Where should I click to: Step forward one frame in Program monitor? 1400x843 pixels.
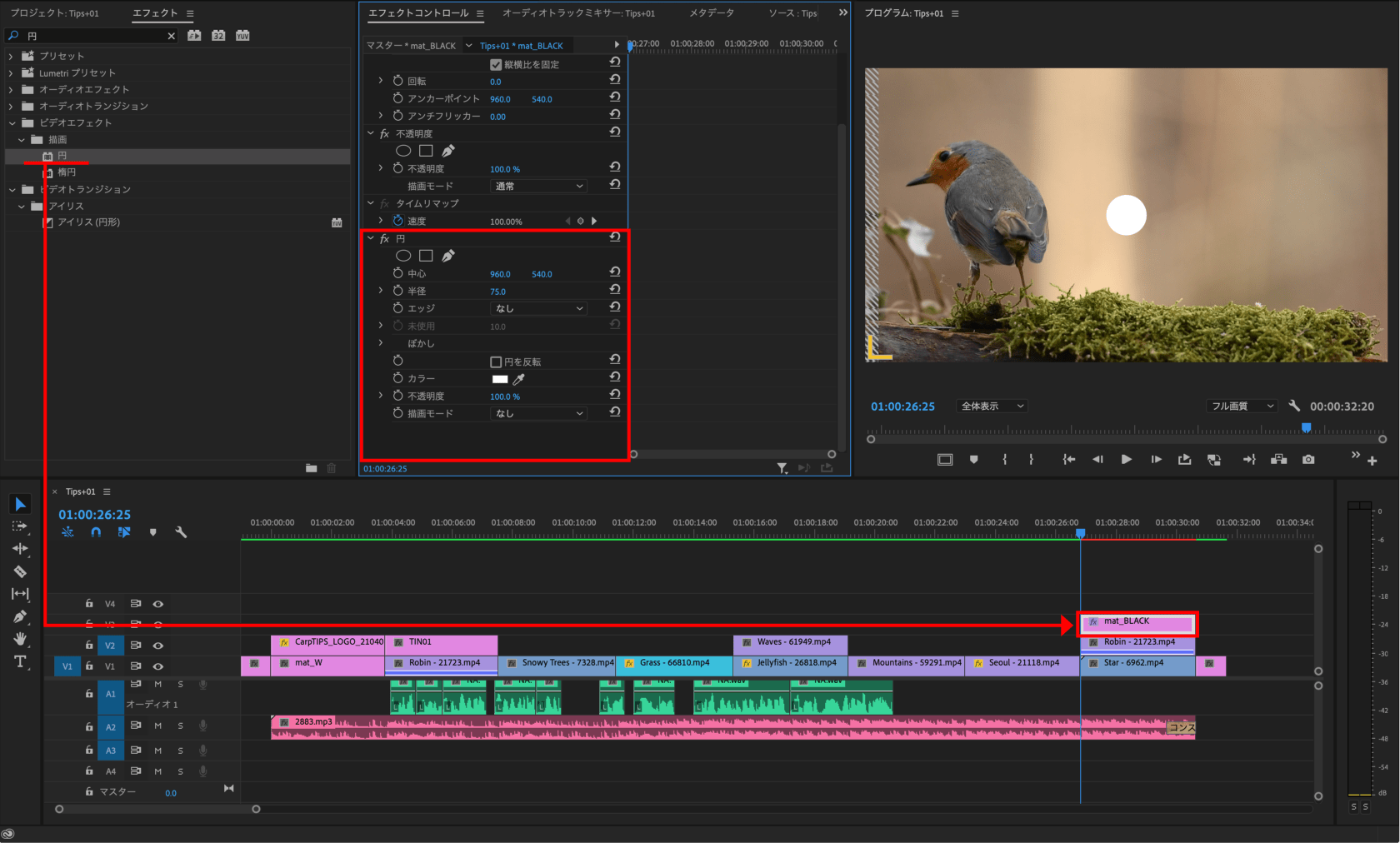(1156, 459)
